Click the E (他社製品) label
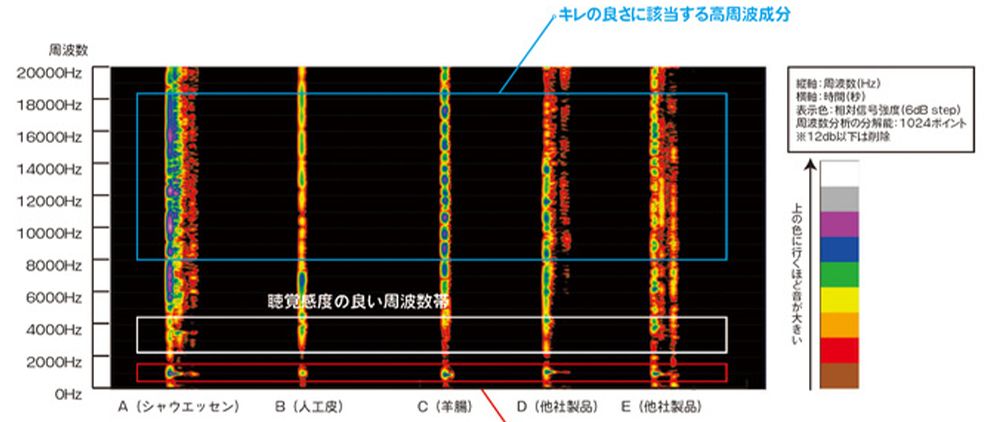Viewport: 1000px width, 422px height. 658,407
